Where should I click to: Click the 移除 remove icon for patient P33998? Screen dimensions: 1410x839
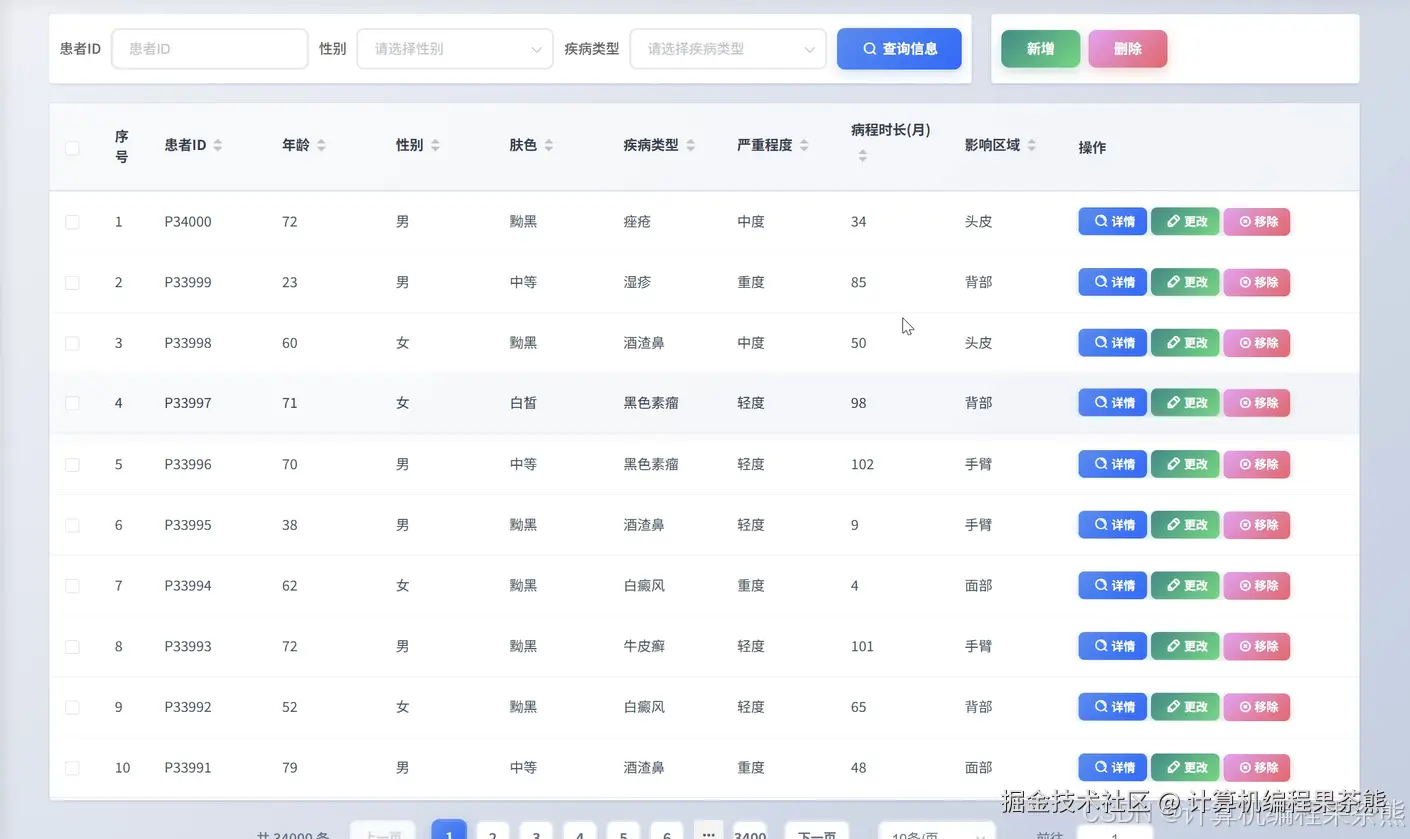click(x=1256, y=342)
